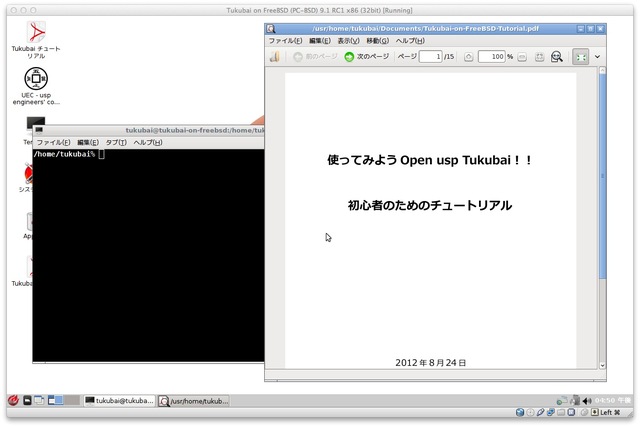Switch to first workspace in pager

pos(56,400)
